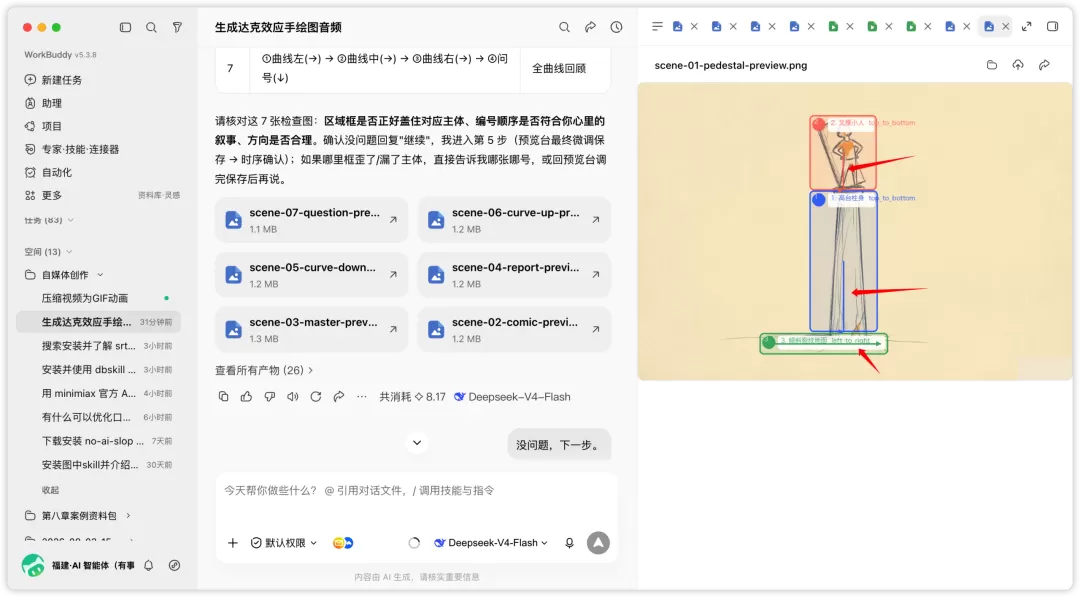Open the 助理 section

click(52, 103)
